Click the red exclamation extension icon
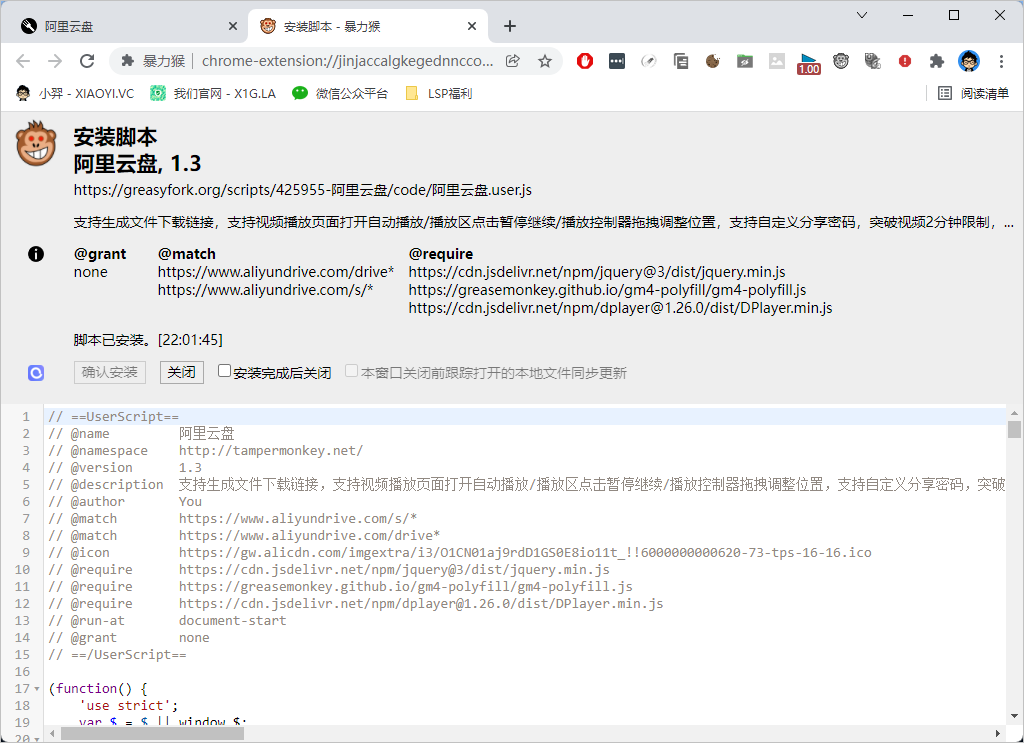The width and height of the screenshot is (1024, 743). [904, 61]
